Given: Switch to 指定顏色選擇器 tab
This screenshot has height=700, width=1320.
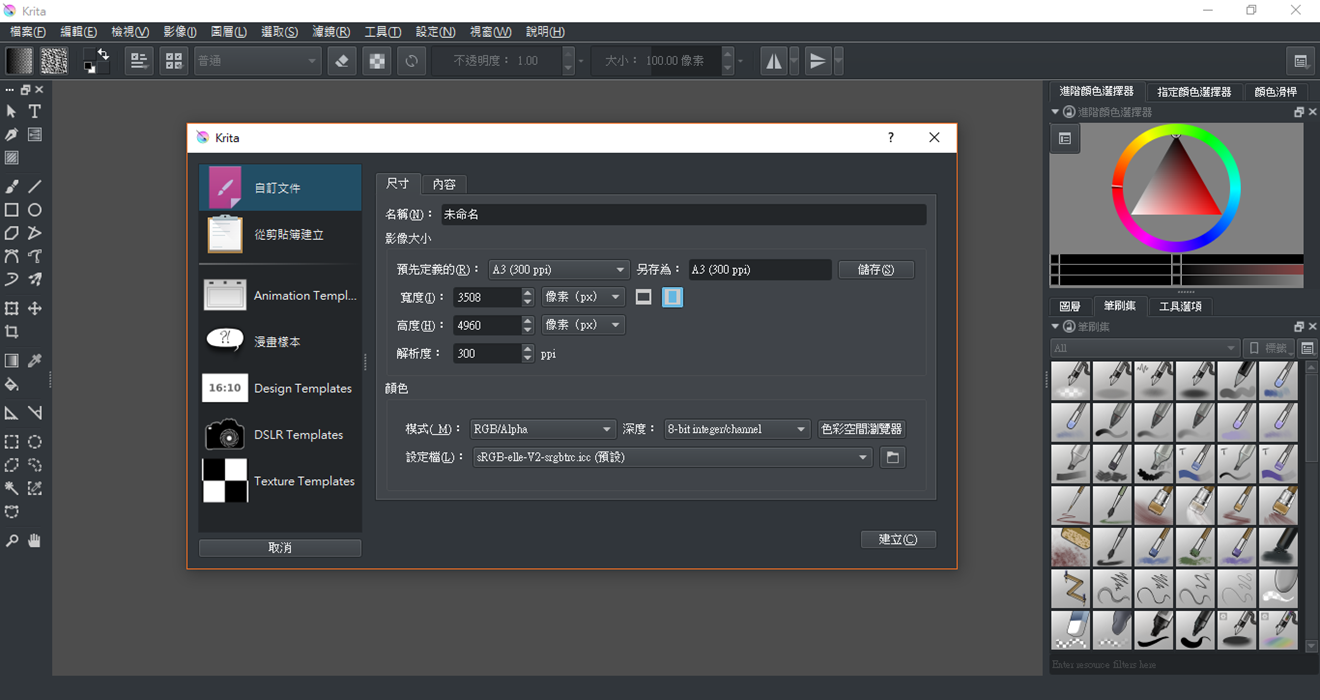Looking at the screenshot, I should pyautogui.click(x=1194, y=92).
